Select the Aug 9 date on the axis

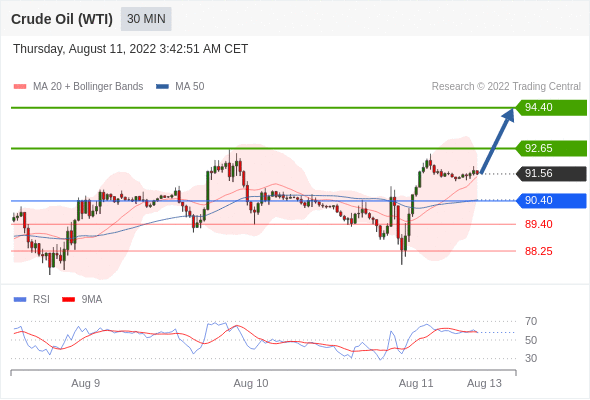point(85,383)
